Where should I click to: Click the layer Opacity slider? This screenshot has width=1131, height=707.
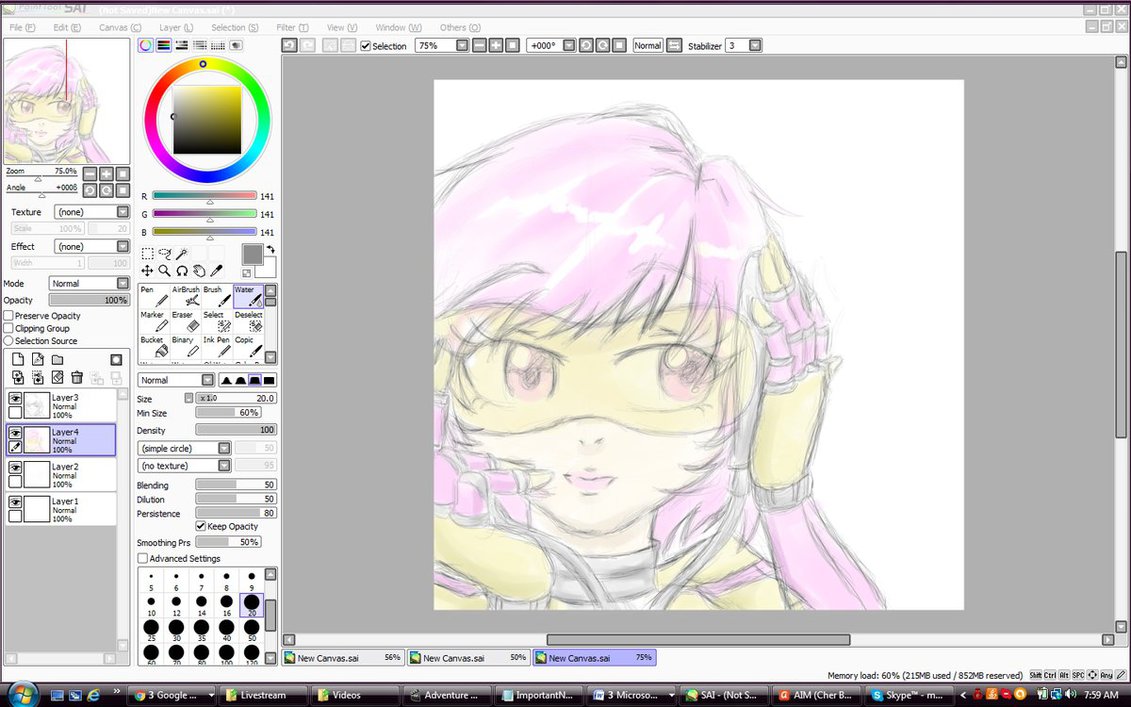88,300
